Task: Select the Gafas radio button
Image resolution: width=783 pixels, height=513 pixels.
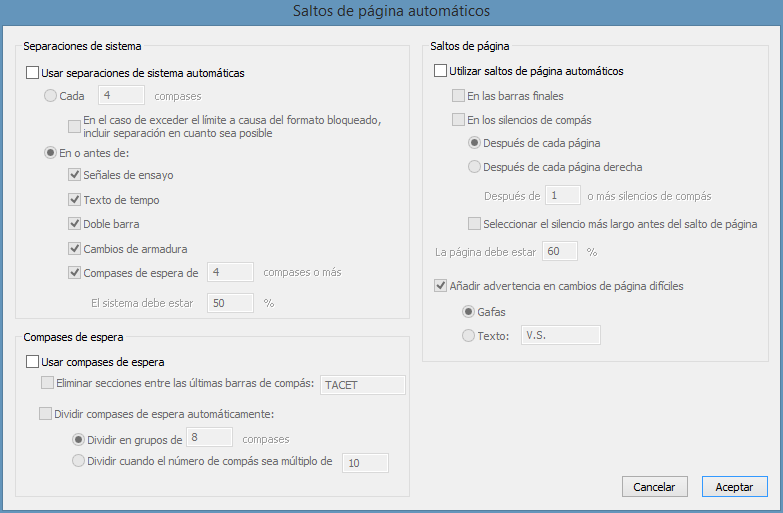Action: pos(468,312)
